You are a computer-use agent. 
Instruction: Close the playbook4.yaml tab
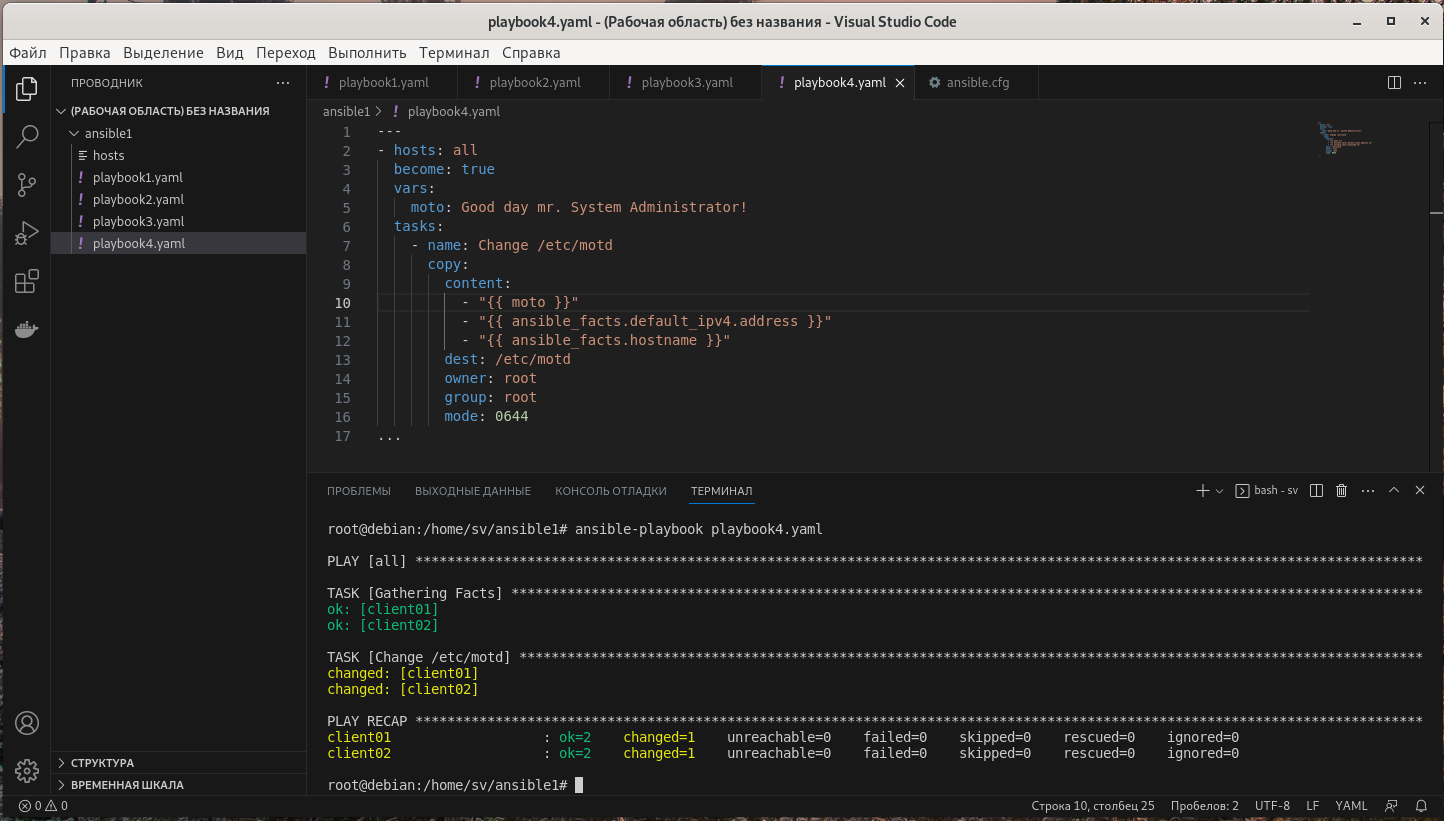900,83
